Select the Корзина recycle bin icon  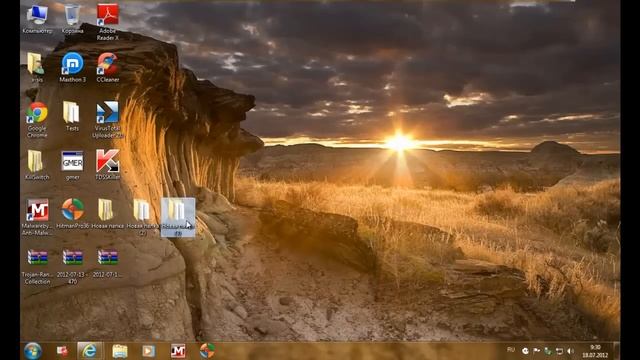pyautogui.click(x=72, y=18)
